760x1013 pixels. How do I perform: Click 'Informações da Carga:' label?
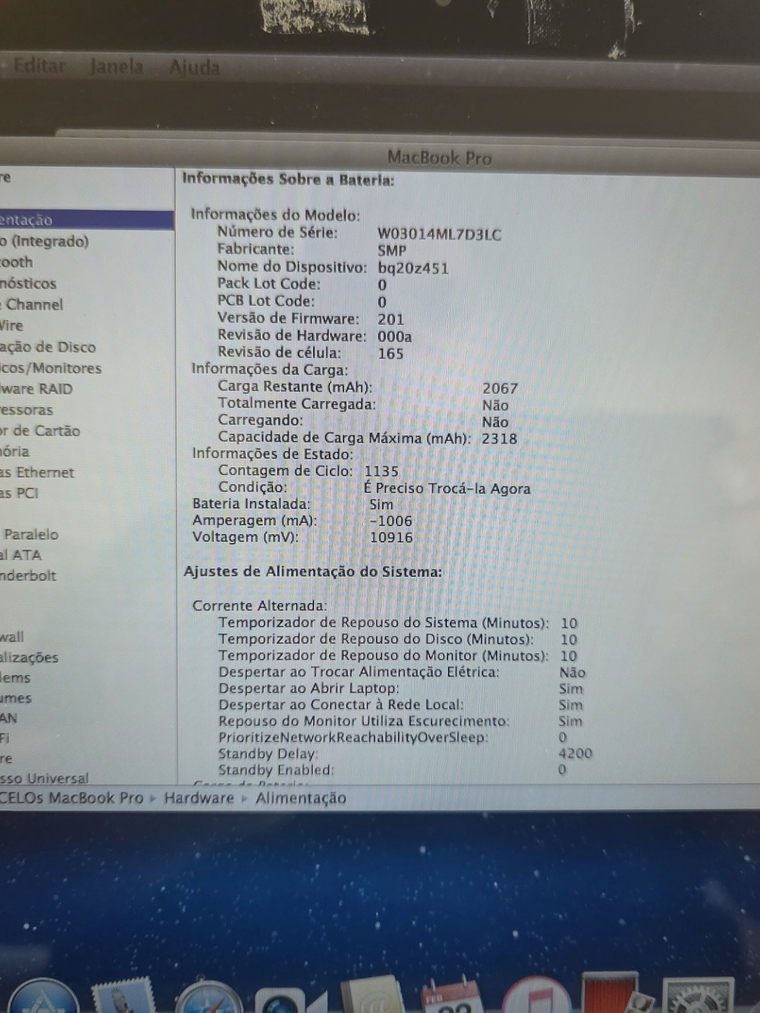coord(269,370)
